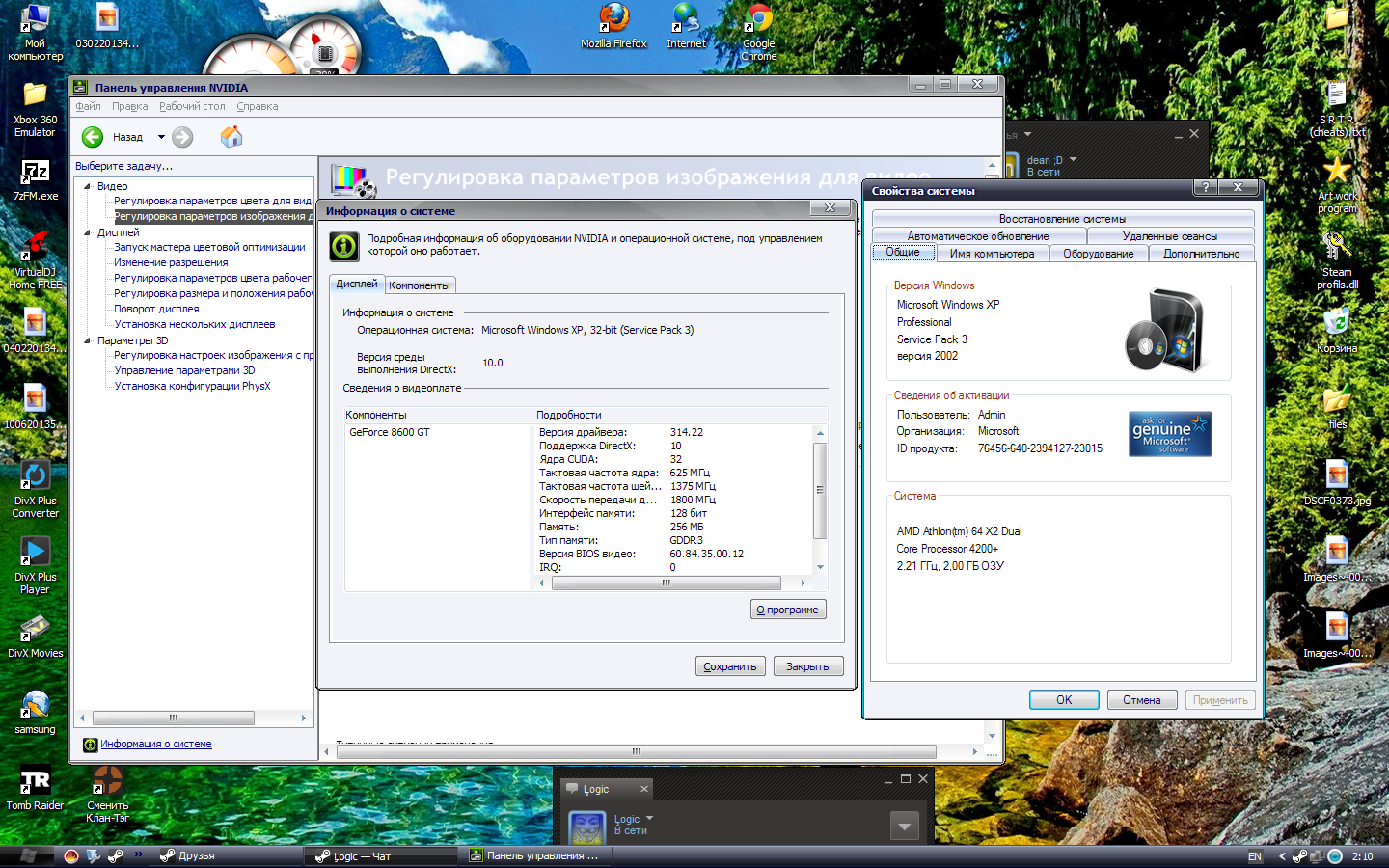Click the Информация о системе link

[156, 745]
